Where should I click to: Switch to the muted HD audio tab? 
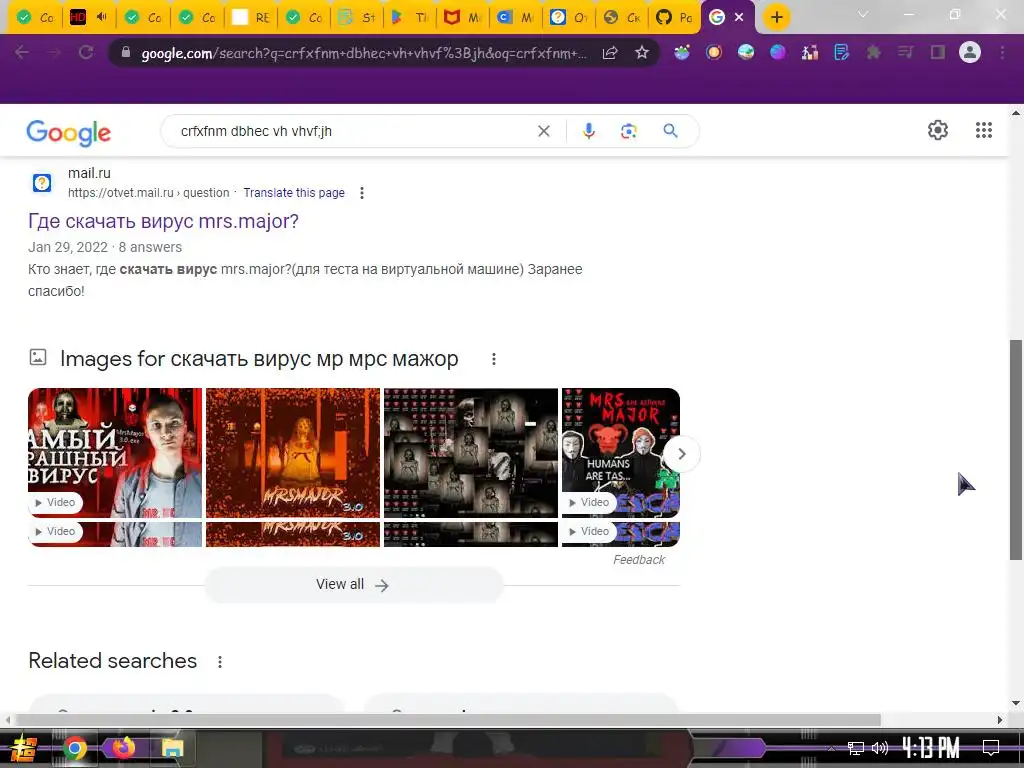pyautogui.click(x=88, y=17)
